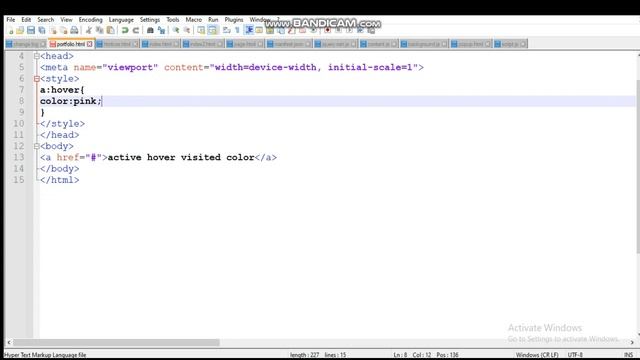Open the Search menu
The width and height of the screenshot is (640, 360).
[x=45, y=20]
